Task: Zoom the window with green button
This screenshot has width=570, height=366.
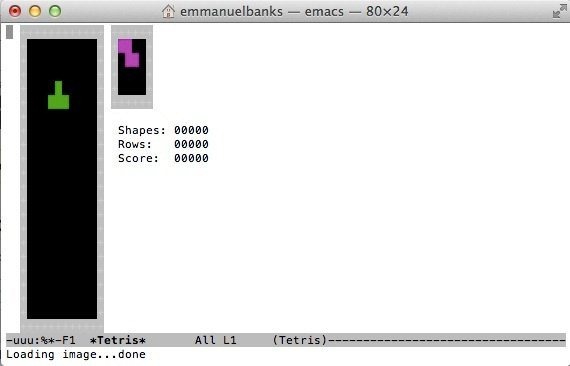Action: [x=55, y=11]
